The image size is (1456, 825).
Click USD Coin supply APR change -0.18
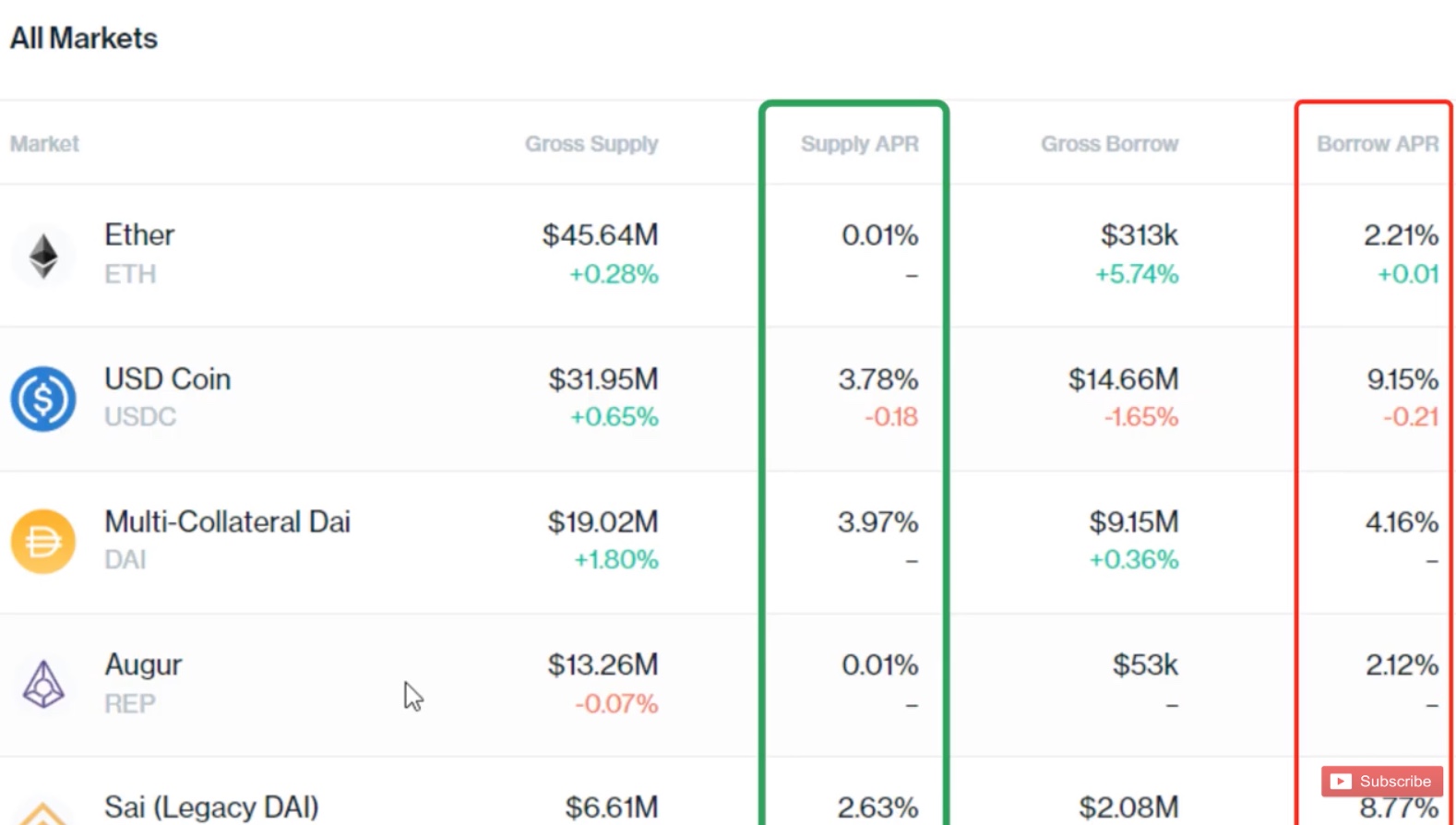891,417
